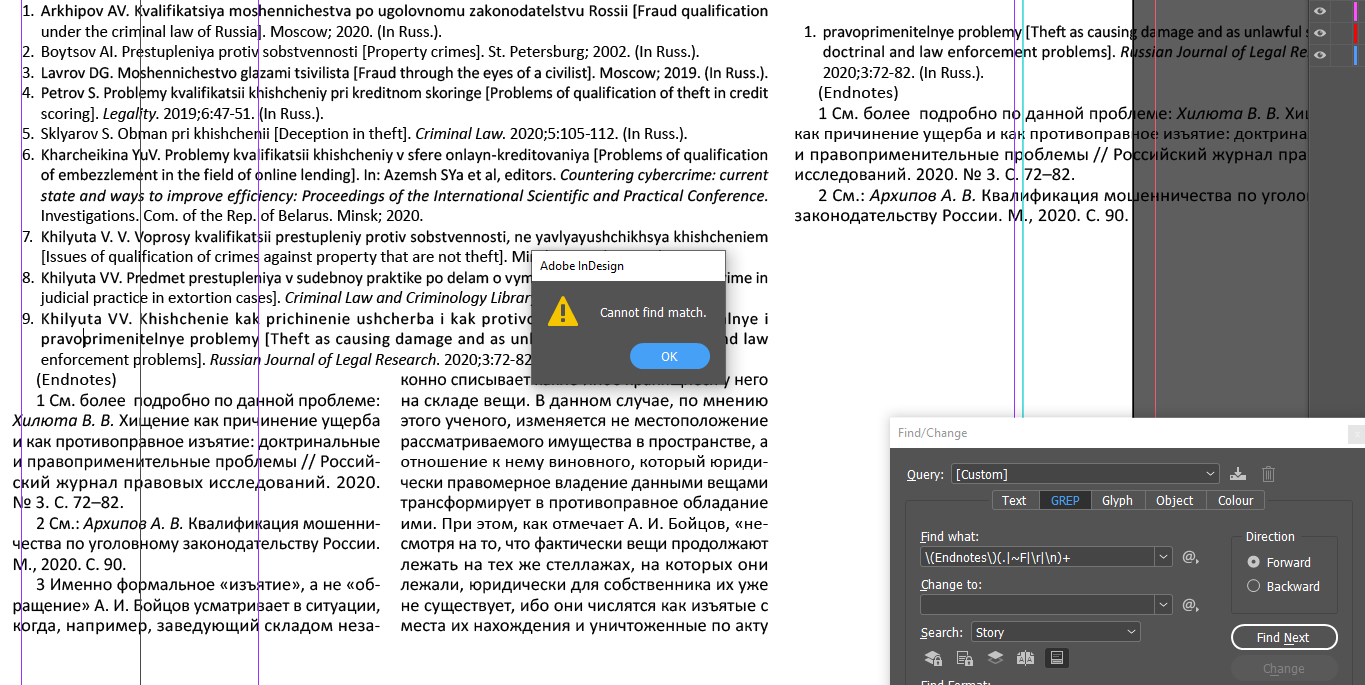
Task: Switch to the Colour tab
Action: (x=1235, y=500)
